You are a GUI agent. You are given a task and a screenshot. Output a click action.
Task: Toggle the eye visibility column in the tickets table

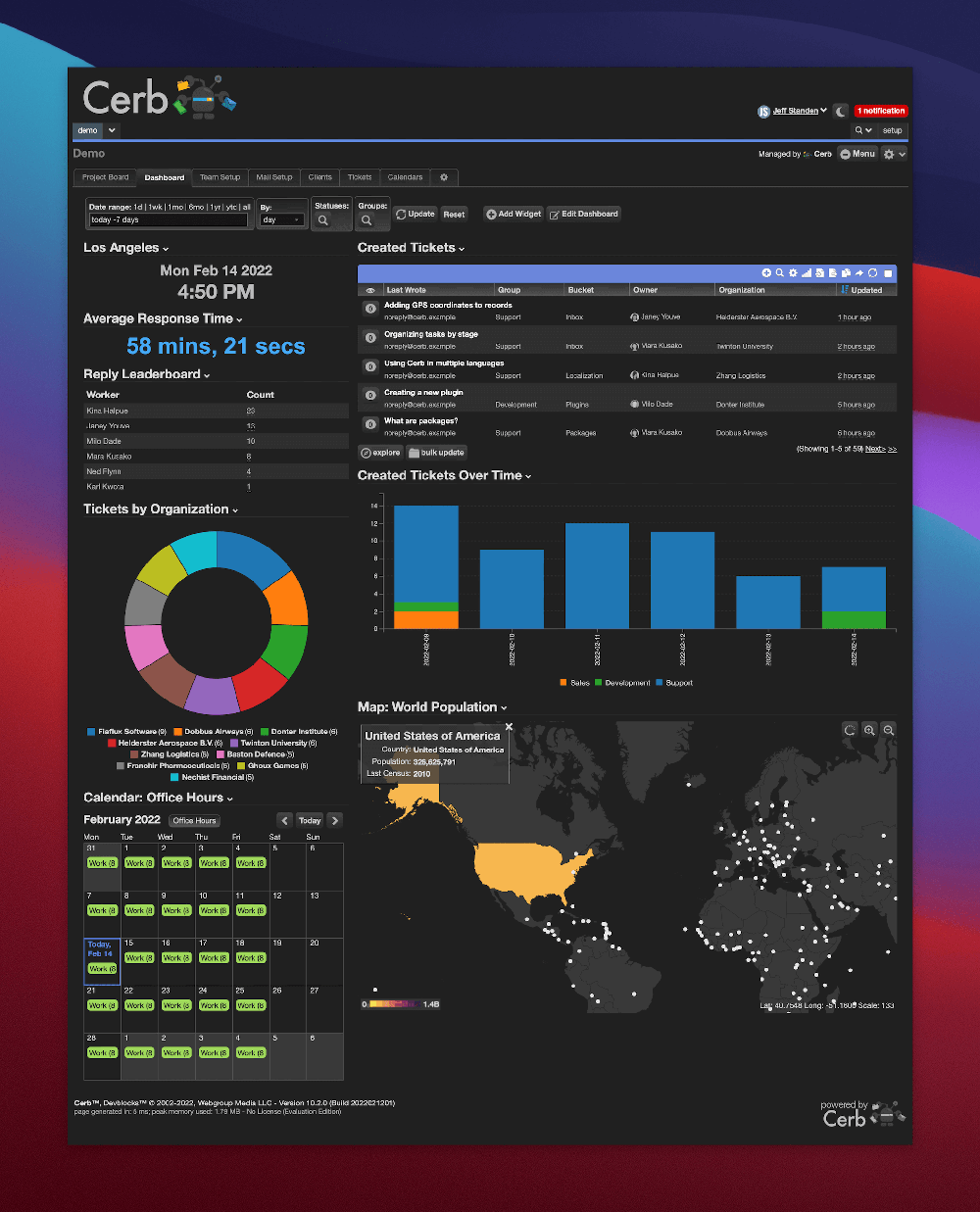click(x=370, y=290)
